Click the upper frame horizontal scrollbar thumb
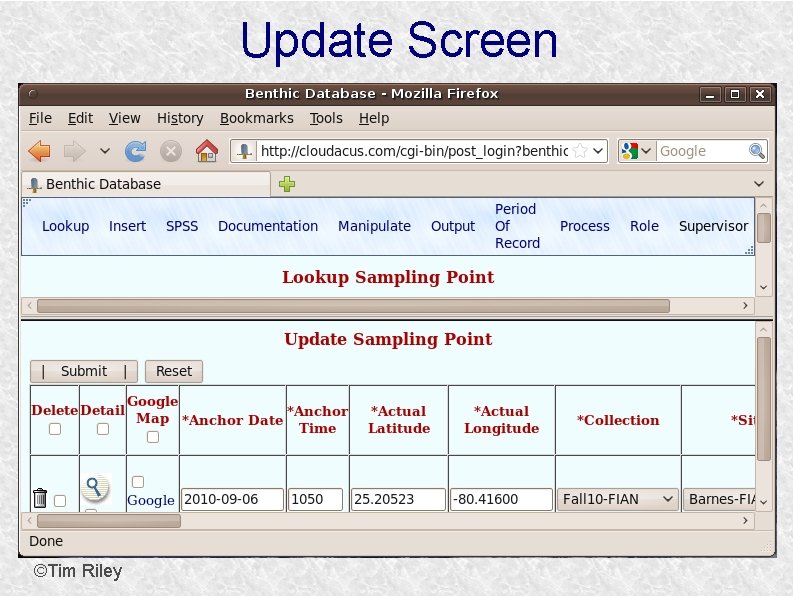 tap(353, 306)
